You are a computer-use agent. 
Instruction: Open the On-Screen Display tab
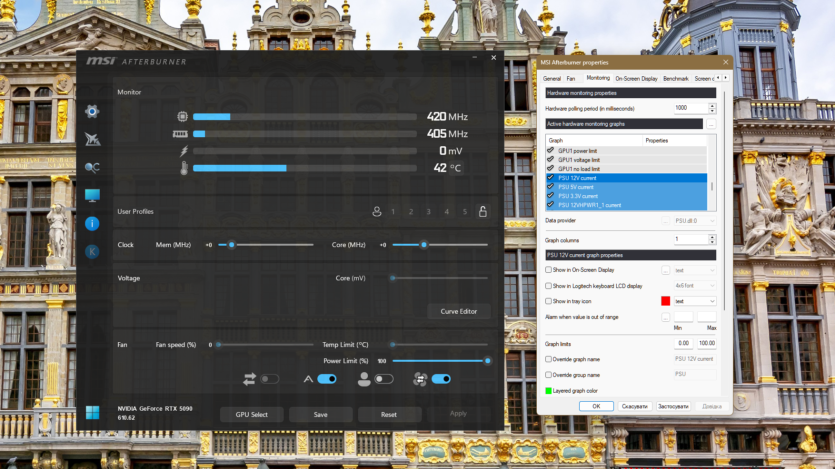(x=636, y=79)
